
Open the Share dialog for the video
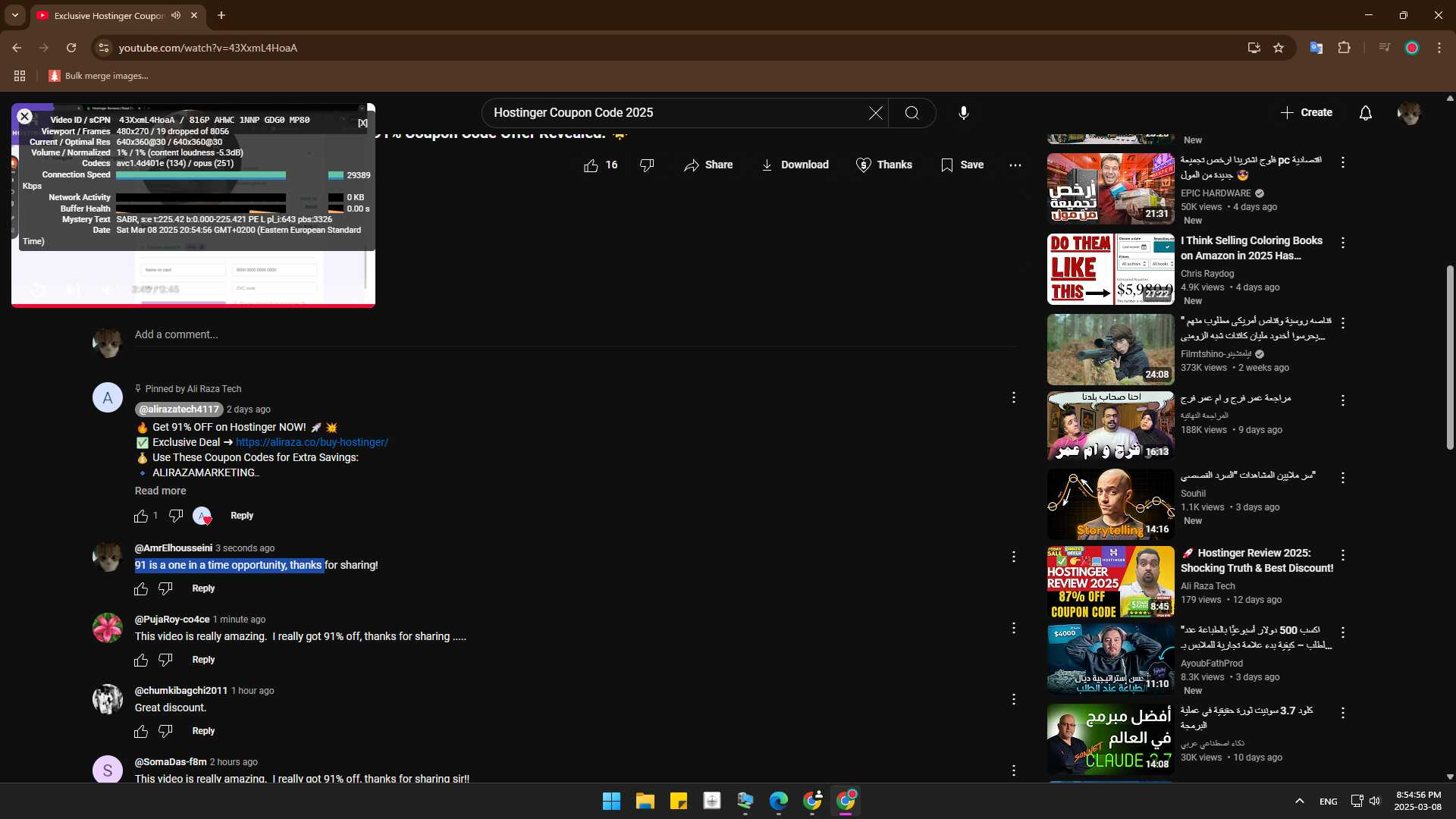click(x=708, y=165)
